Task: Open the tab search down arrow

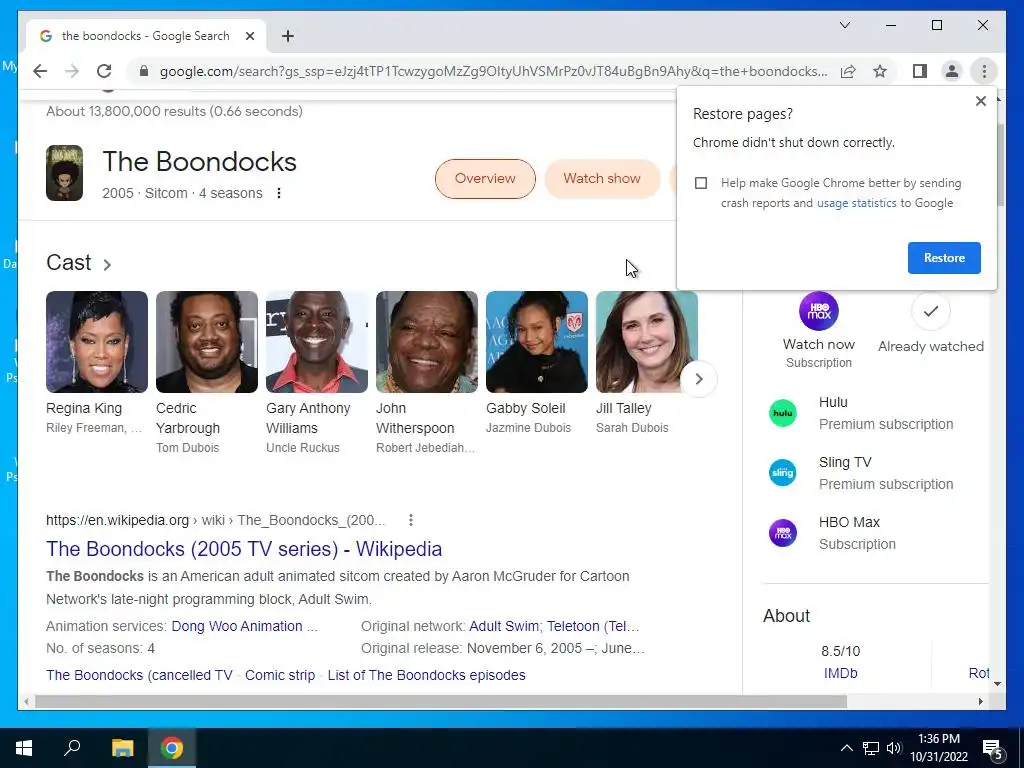Action: coord(844,25)
